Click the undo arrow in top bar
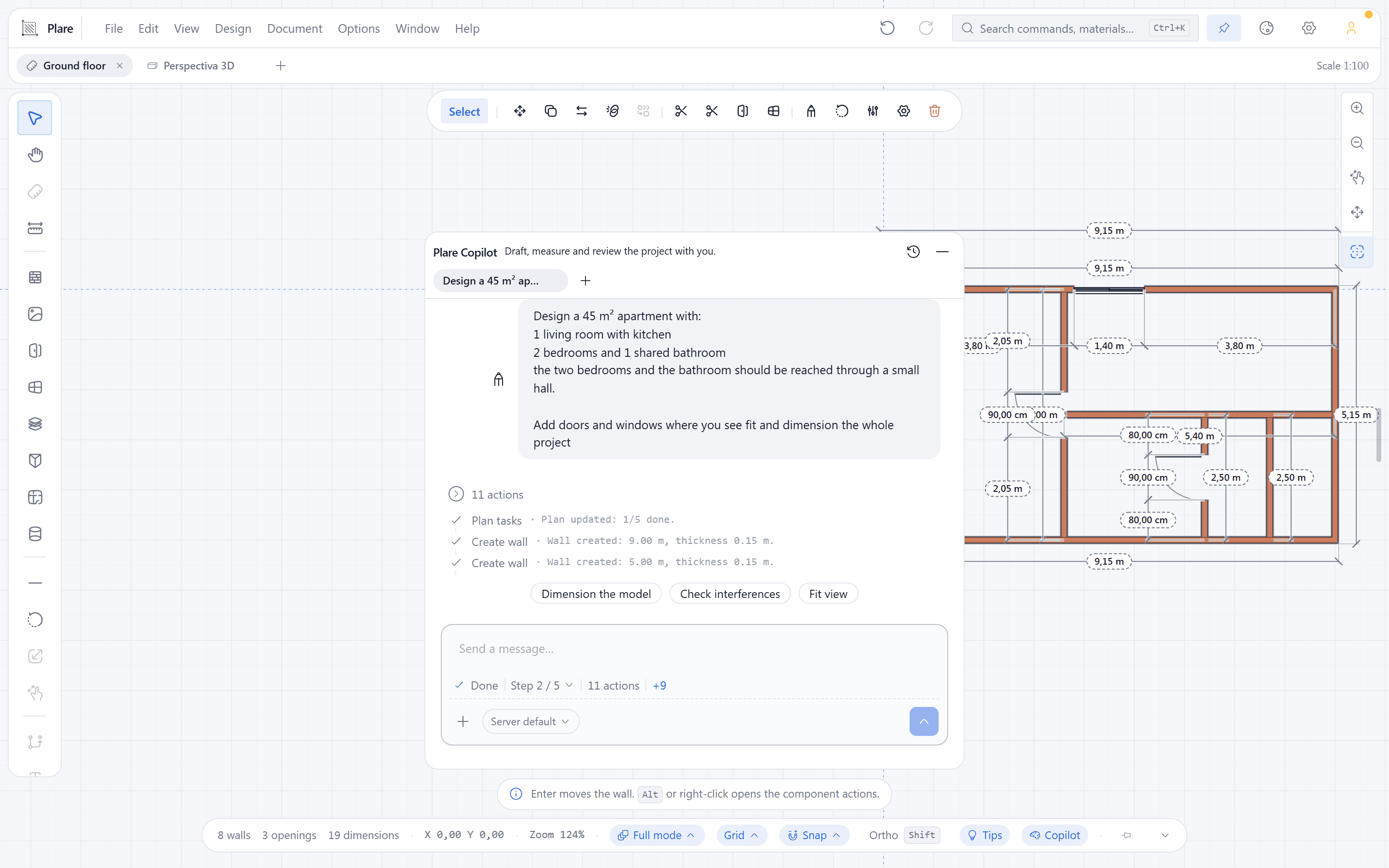Image resolution: width=1389 pixels, height=868 pixels. click(887, 28)
